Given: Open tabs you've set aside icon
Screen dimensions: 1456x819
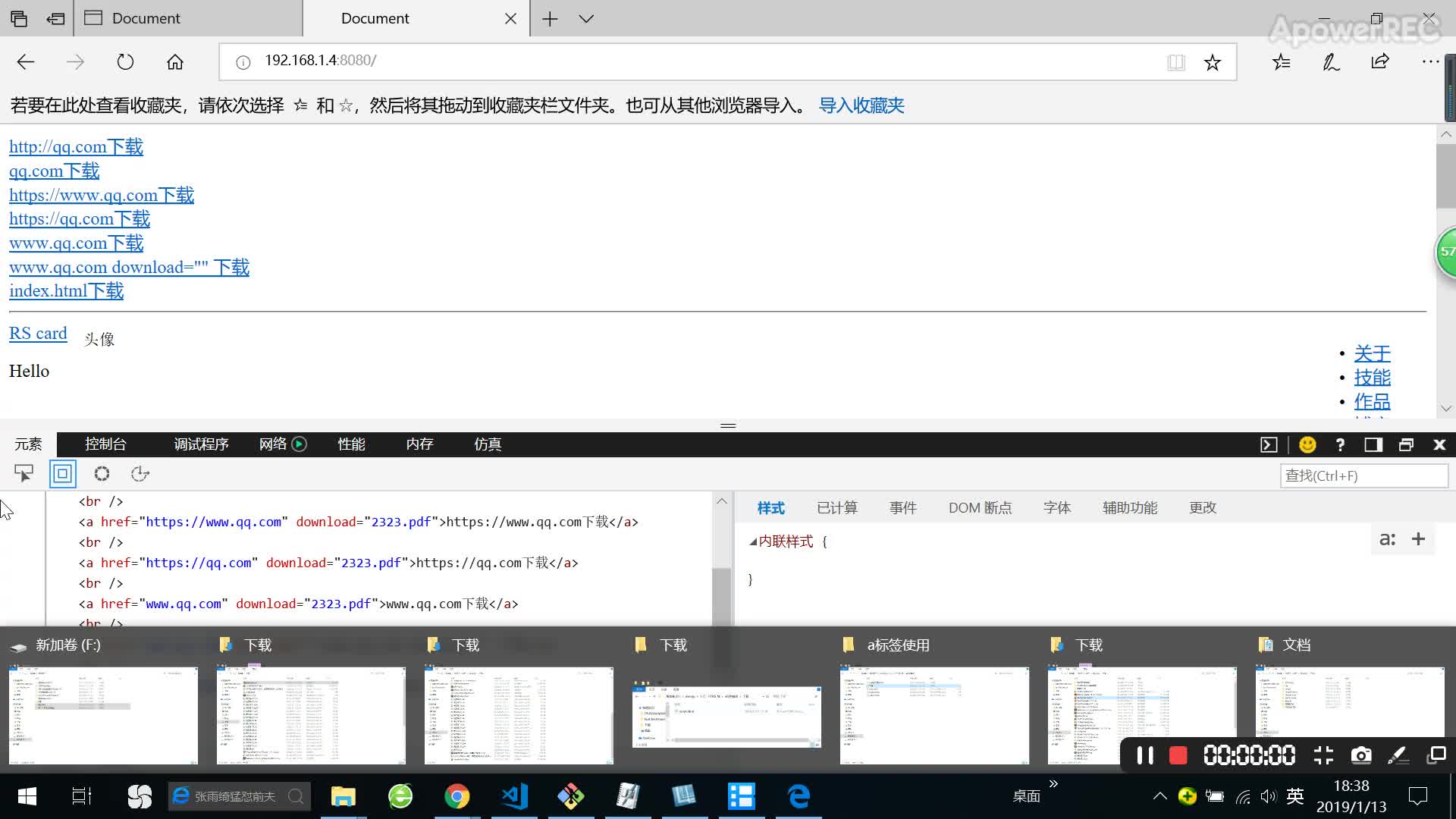Looking at the screenshot, I should click(19, 18).
